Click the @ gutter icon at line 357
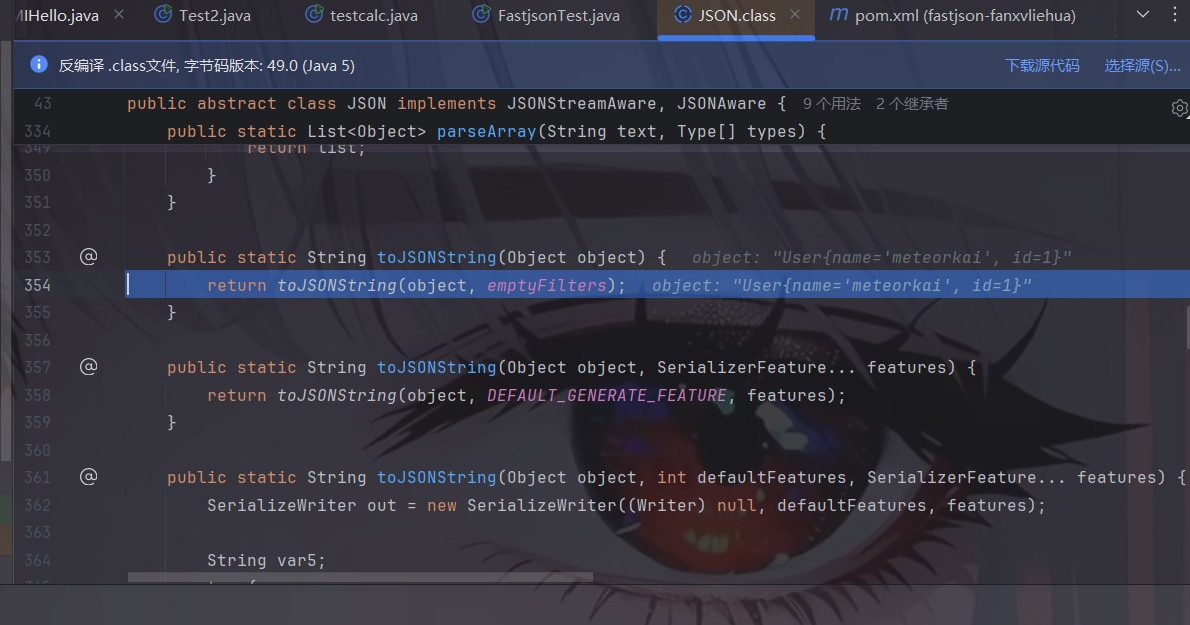 pyautogui.click(x=88, y=367)
